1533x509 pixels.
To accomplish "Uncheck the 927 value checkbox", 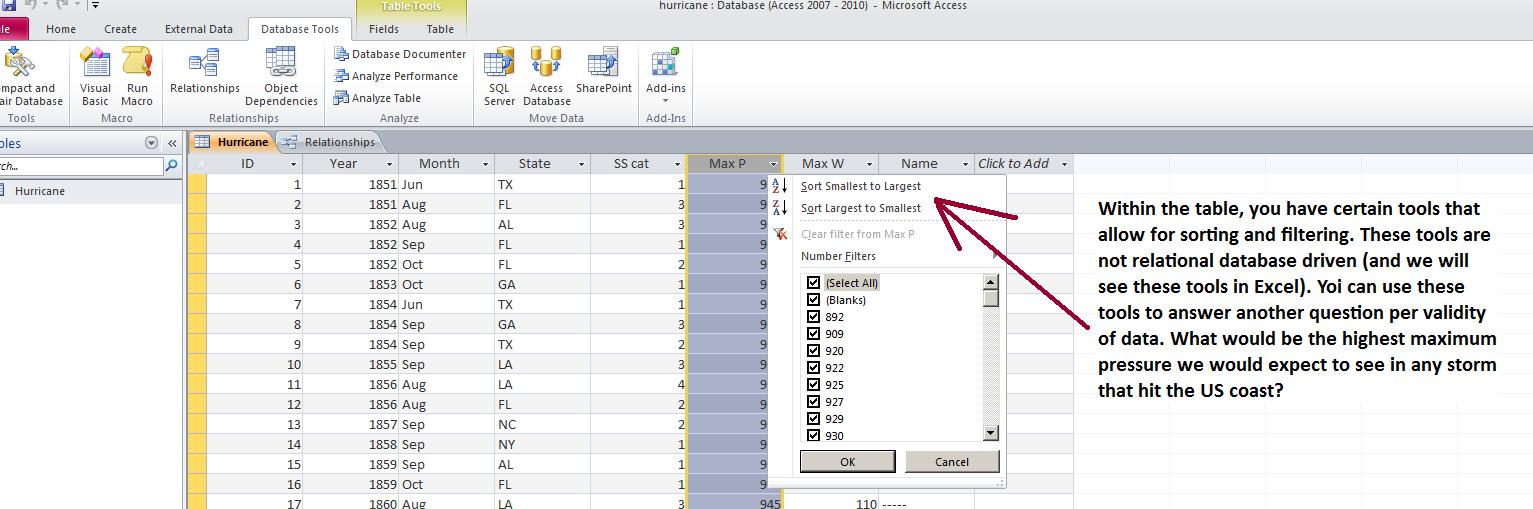I will click(x=813, y=402).
